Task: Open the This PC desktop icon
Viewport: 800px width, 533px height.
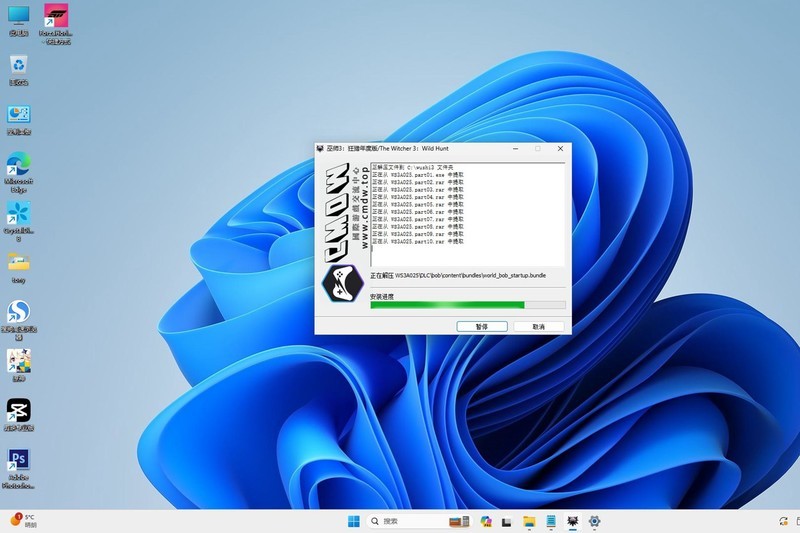Action: (x=18, y=20)
